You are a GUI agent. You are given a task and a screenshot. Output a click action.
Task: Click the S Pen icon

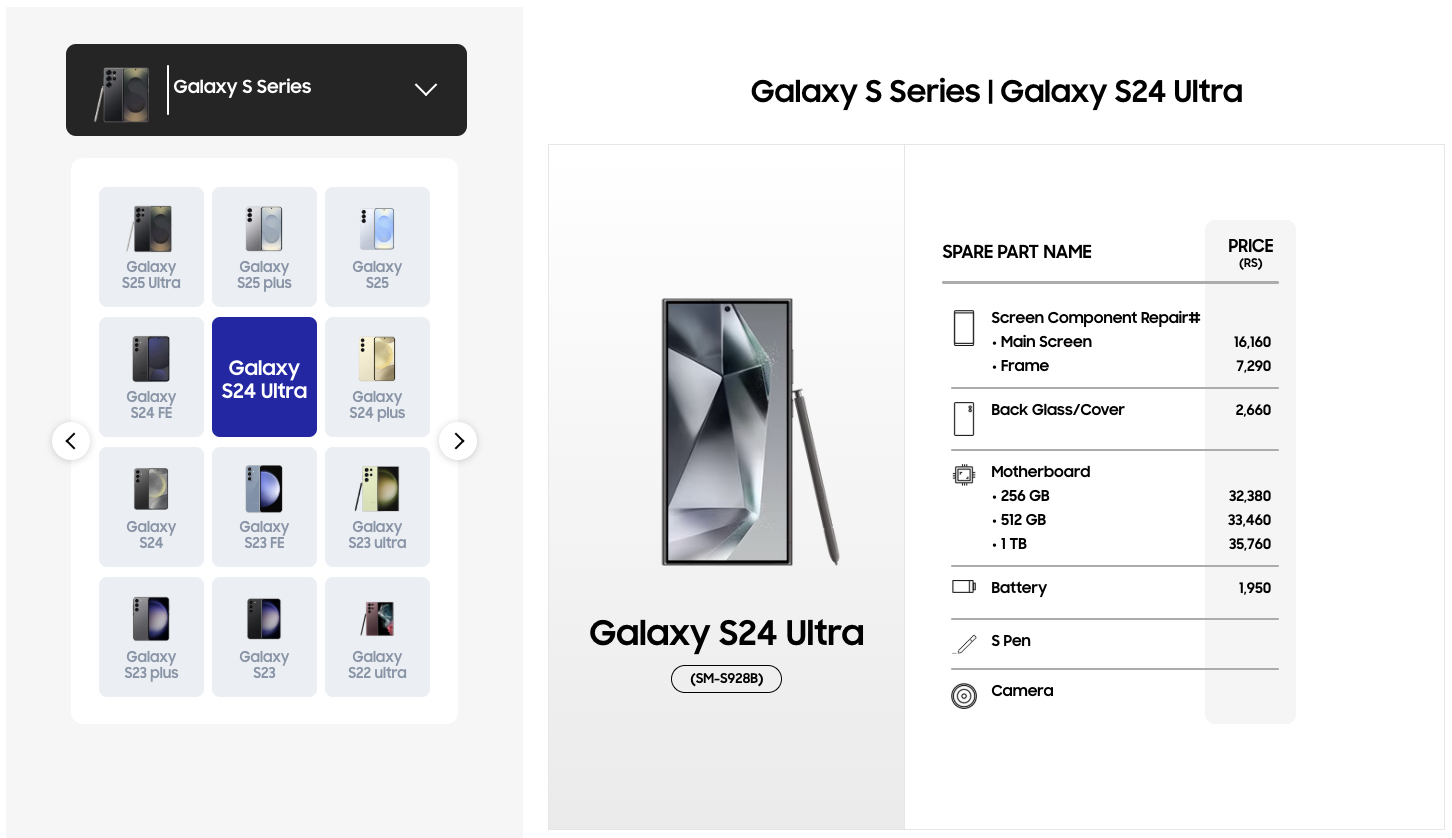point(964,644)
